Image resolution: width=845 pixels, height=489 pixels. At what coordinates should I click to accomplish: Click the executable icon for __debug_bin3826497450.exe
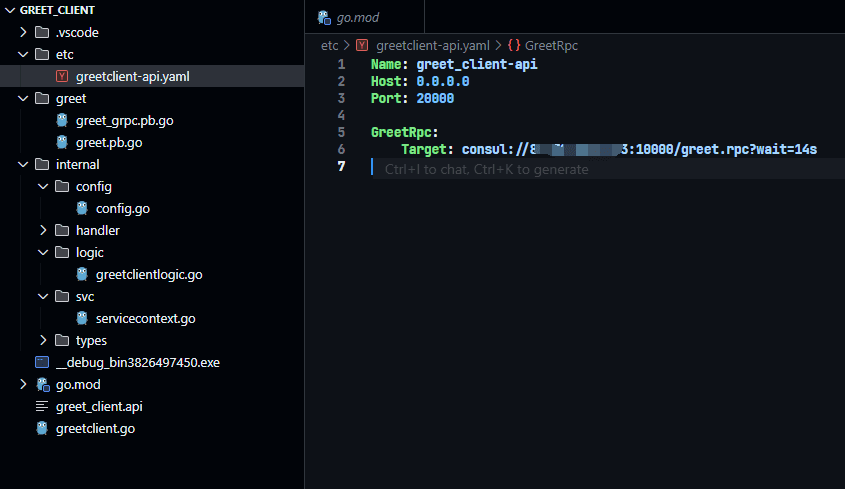[x=42, y=362]
